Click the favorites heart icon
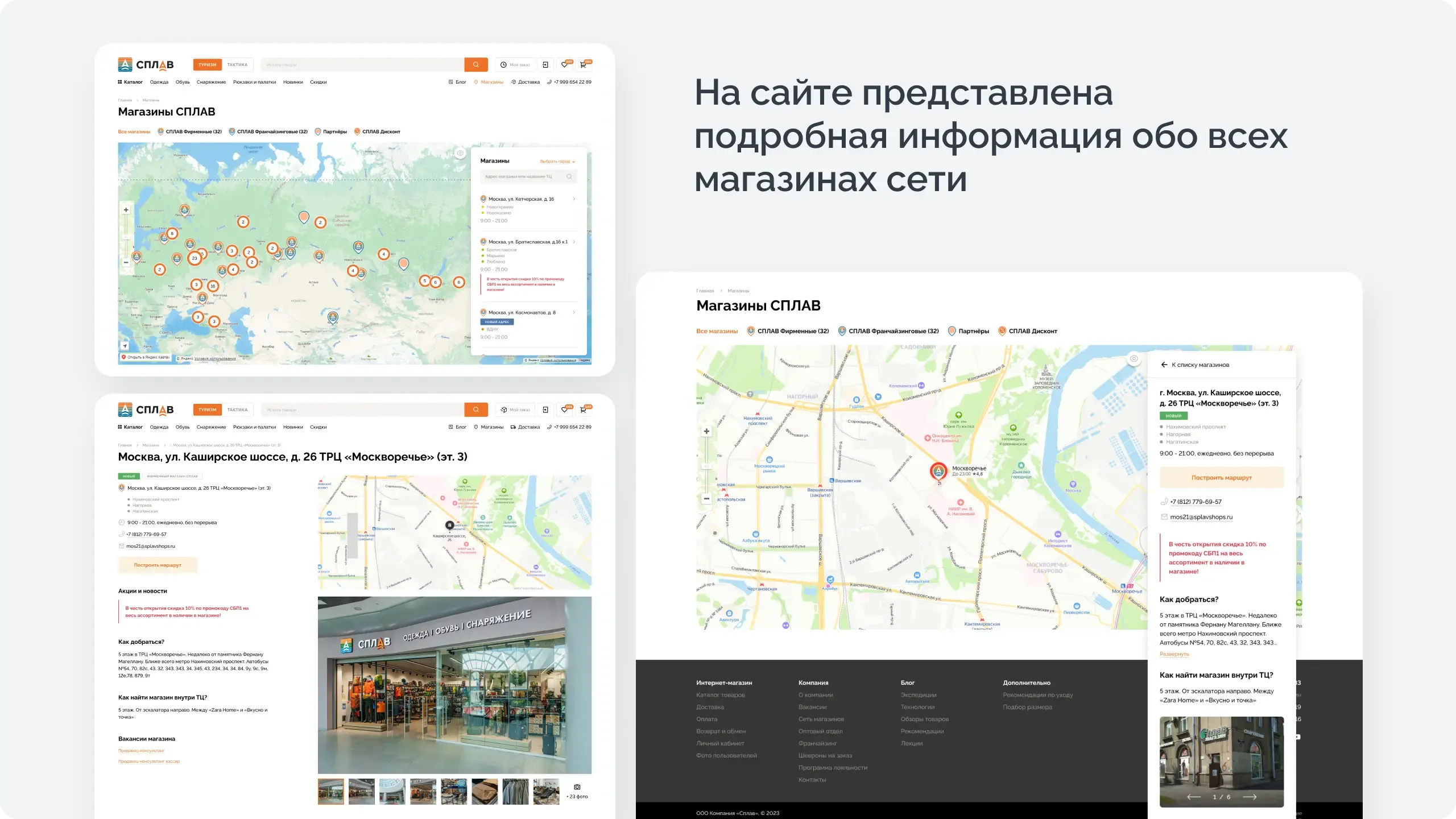Viewport: 1456px width, 819px height. click(x=564, y=64)
